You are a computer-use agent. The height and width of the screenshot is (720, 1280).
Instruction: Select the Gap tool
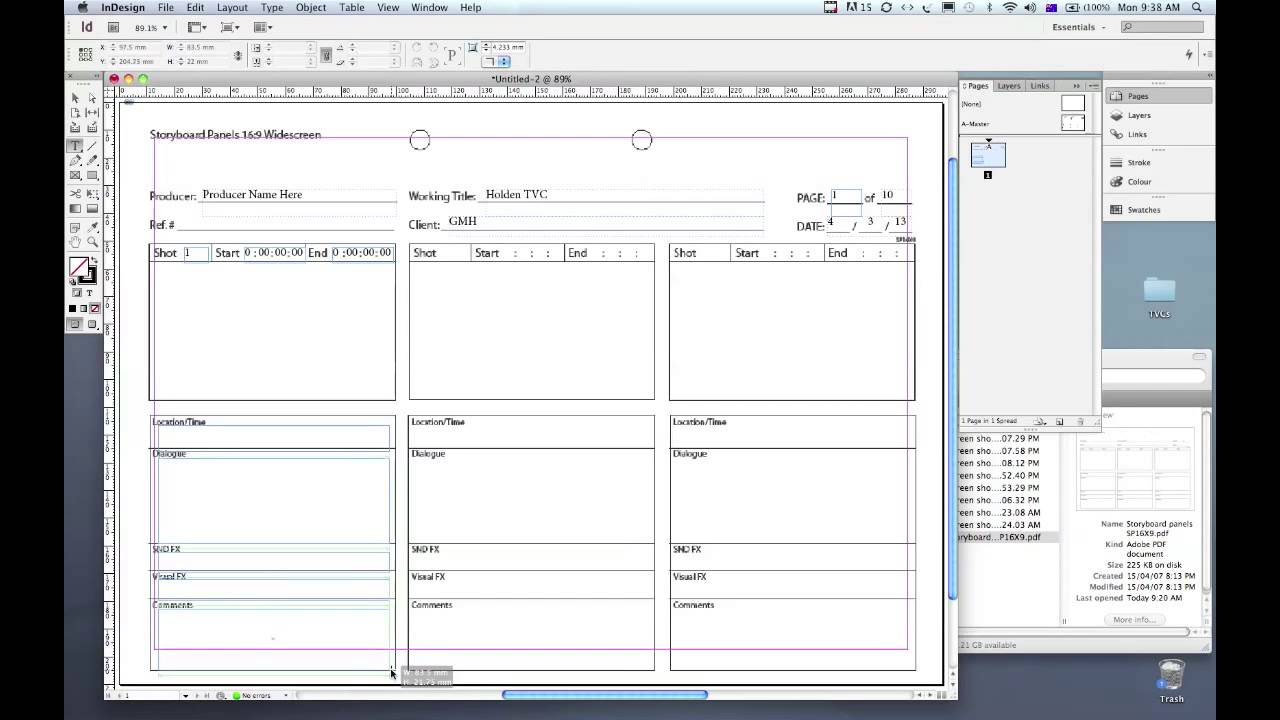tap(92, 112)
